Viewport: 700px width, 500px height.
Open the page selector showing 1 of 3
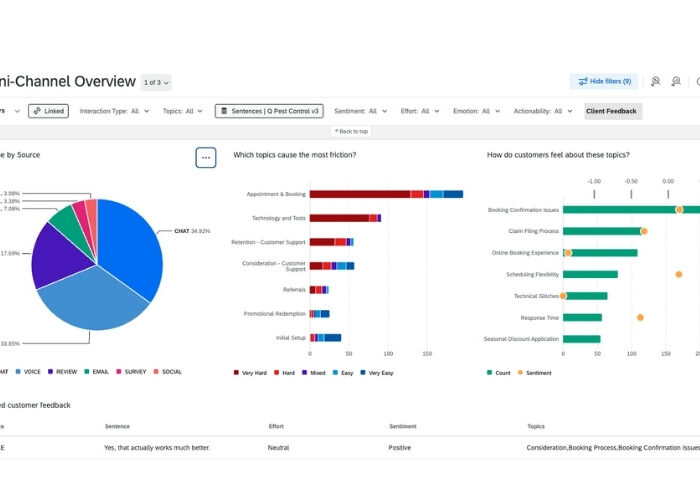tap(156, 82)
